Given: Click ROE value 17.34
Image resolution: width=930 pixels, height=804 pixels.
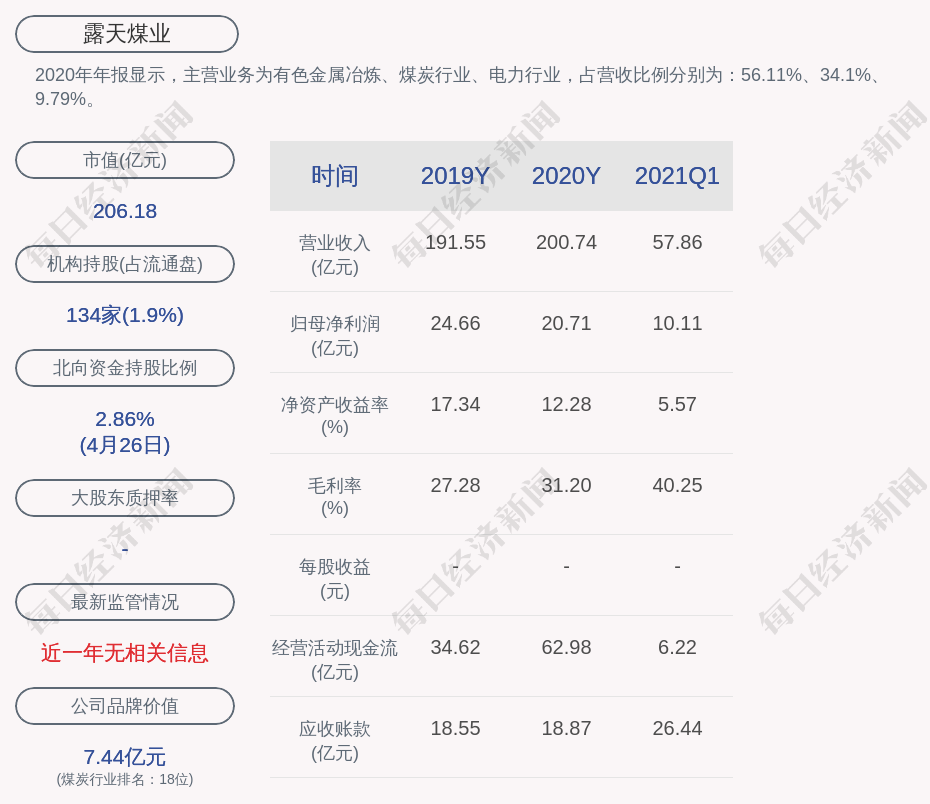Looking at the screenshot, I should 456,404.
